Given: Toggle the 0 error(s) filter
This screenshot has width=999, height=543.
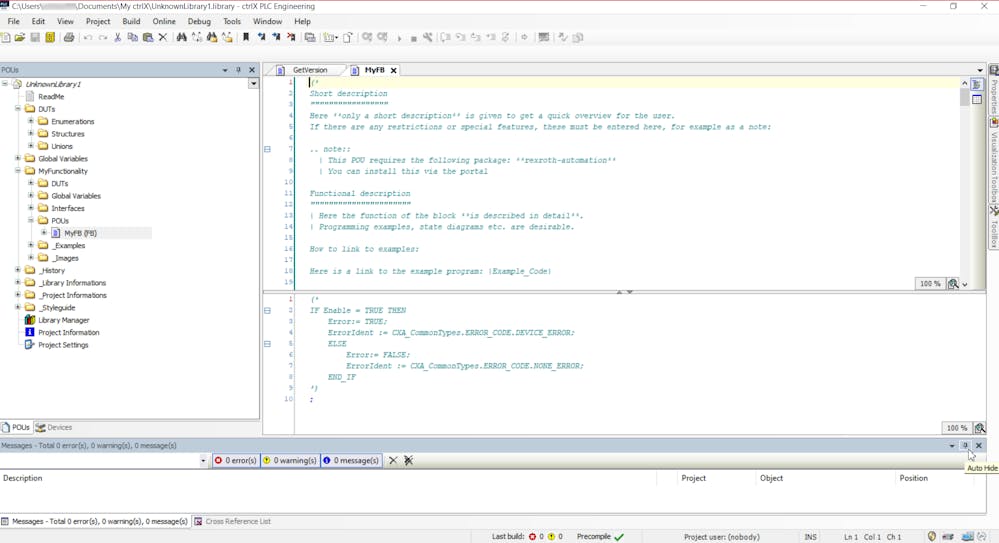Looking at the screenshot, I should [235, 461].
